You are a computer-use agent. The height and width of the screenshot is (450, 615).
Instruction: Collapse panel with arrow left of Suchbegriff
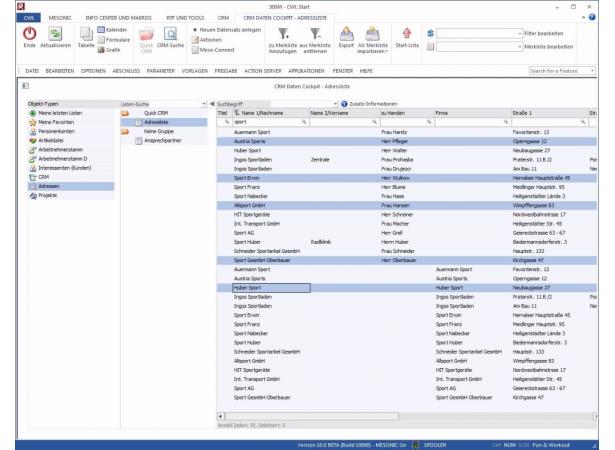pos(212,104)
